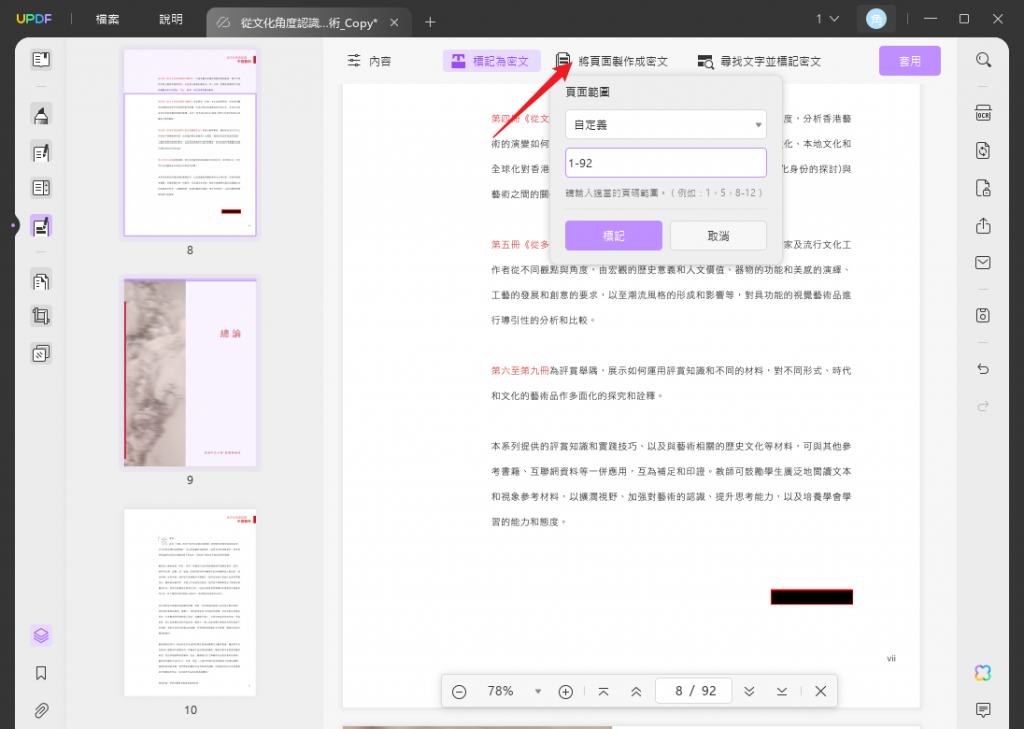Jump to the first page arrow

(x=603, y=691)
